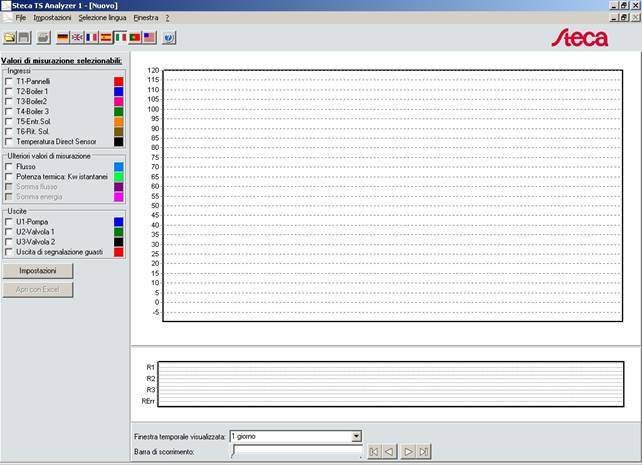Open the ? help menu
The height and width of the screenshot is (465, 642).
point(167,18)
